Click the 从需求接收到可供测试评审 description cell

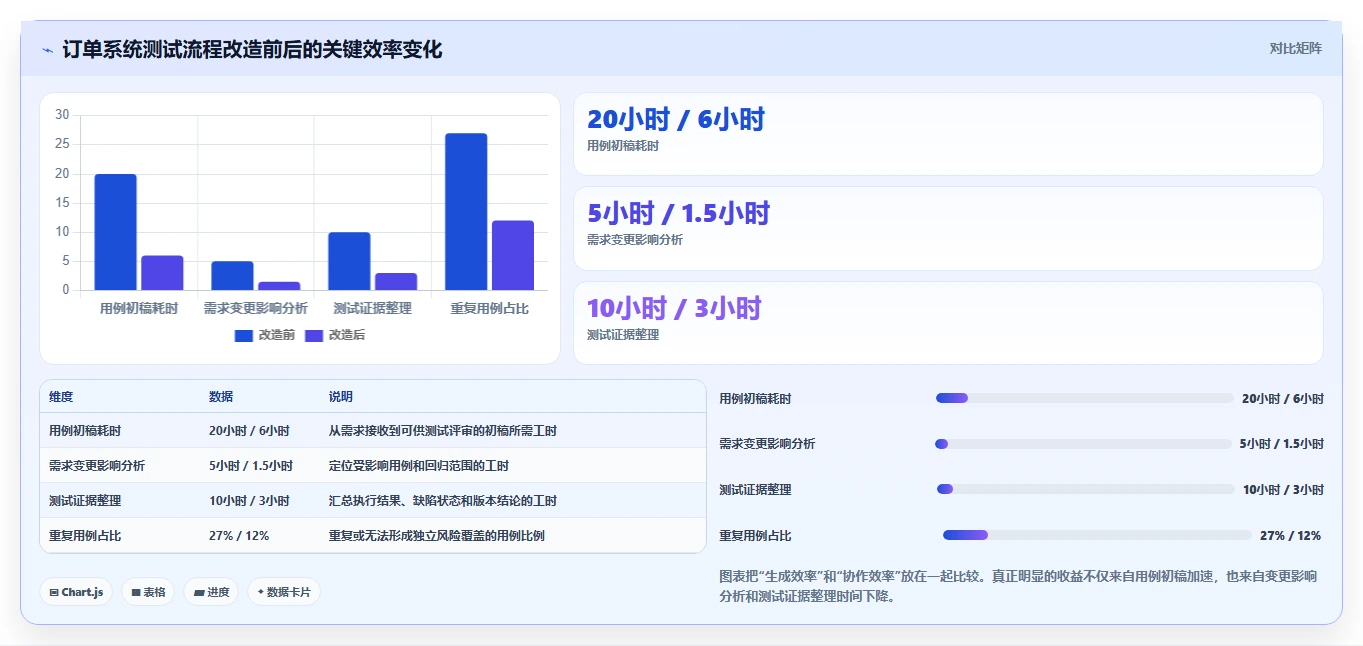[x=443, y=431]
